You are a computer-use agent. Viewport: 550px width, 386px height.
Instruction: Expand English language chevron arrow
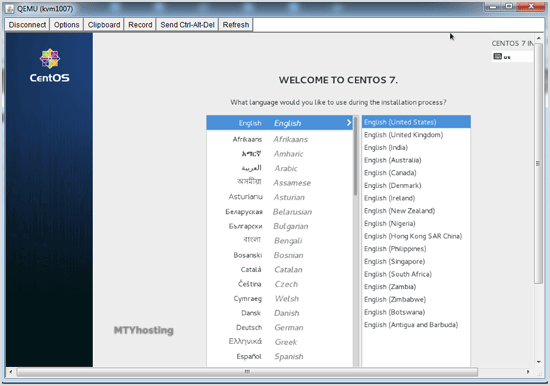[349, 122]
